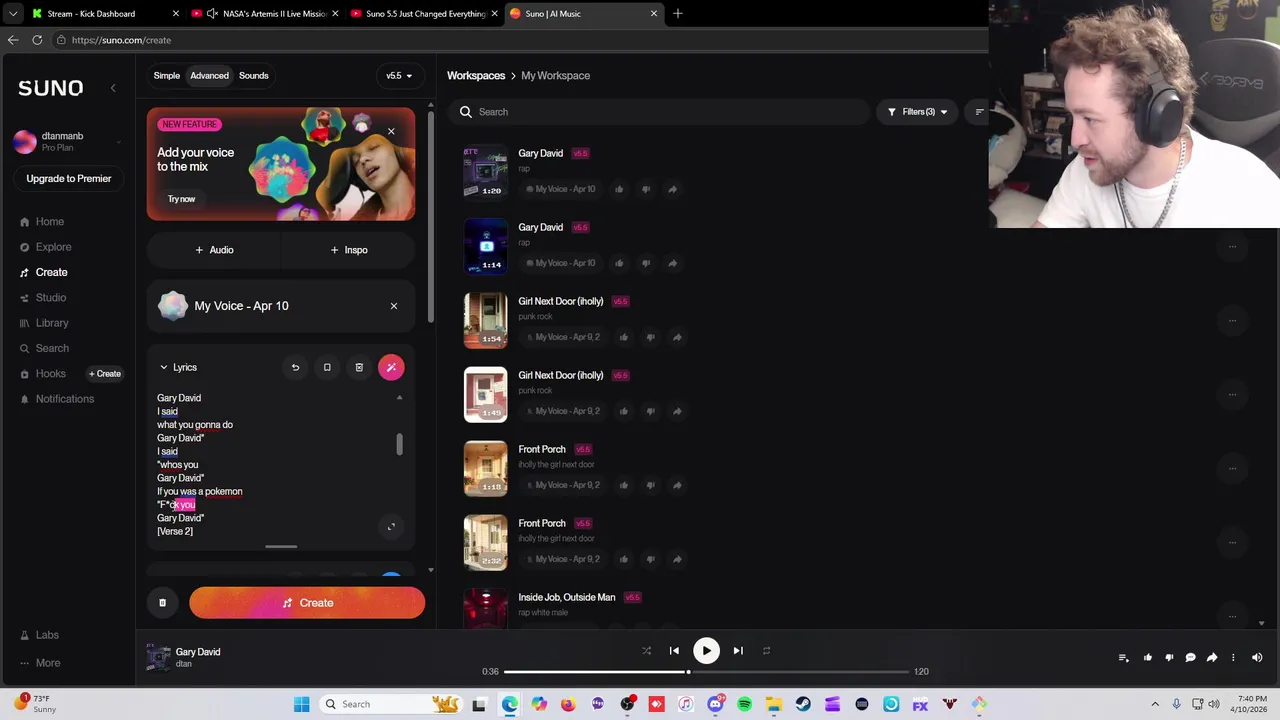Click the browser address bar
The height and width of the screenshot is (720, 1280).
520,40
